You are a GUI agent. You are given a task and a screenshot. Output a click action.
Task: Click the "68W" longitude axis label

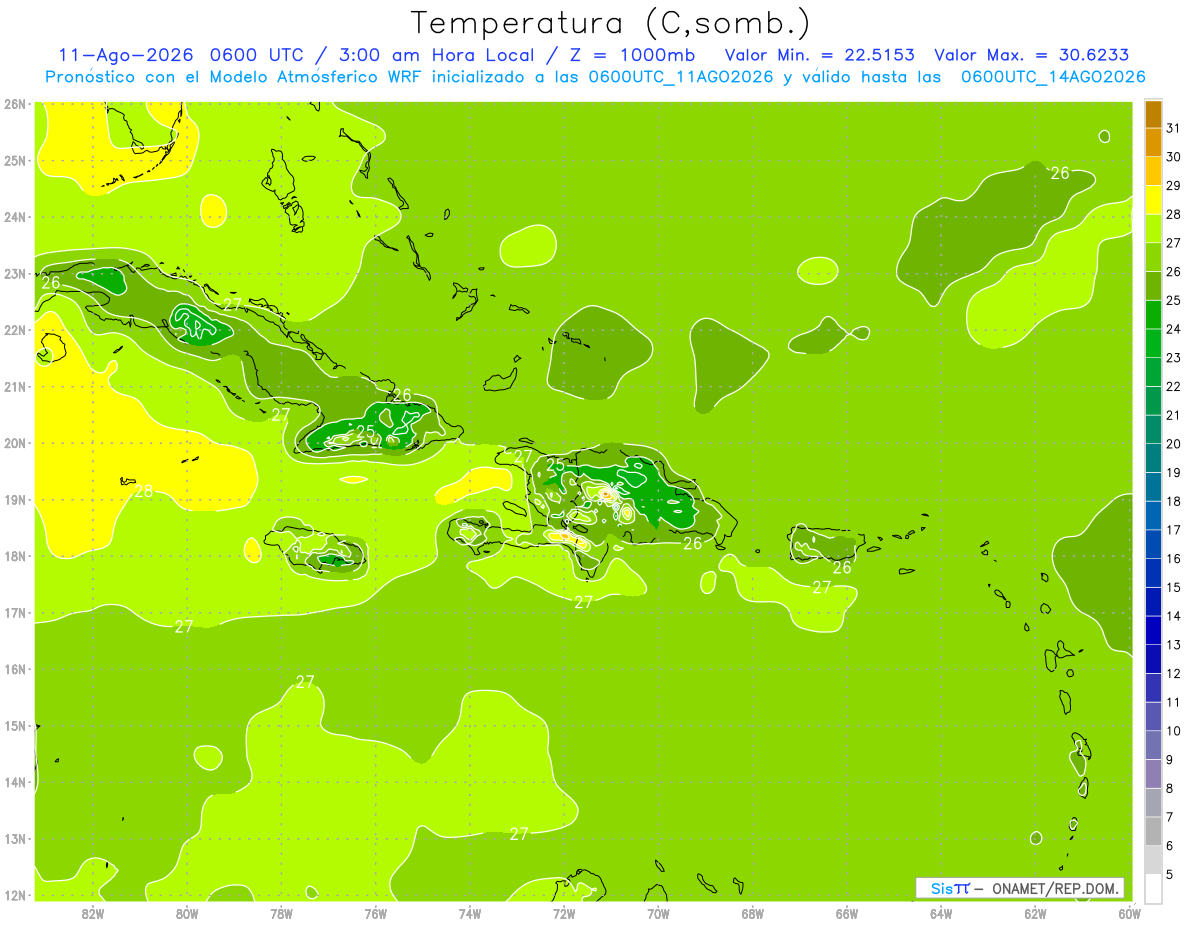(753, 913)
